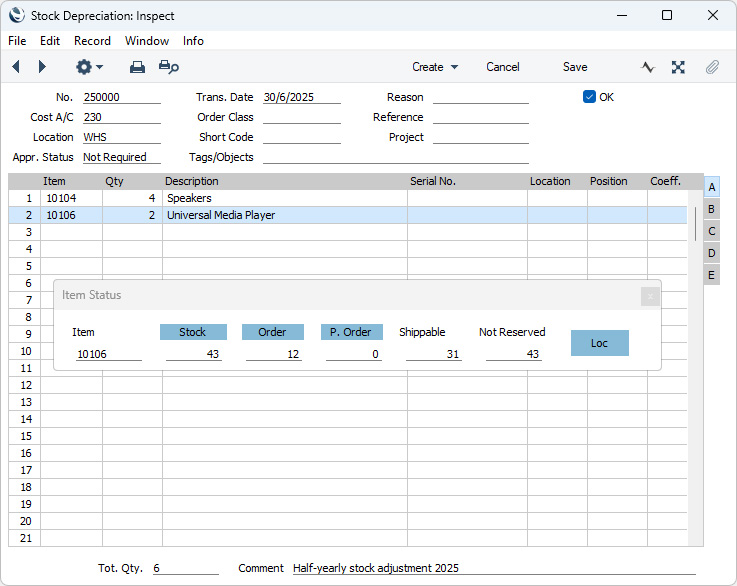The height and width of the screenshot is (586, 737).
Task: Click the Order button in Item Status
Action: click(273, 332)
